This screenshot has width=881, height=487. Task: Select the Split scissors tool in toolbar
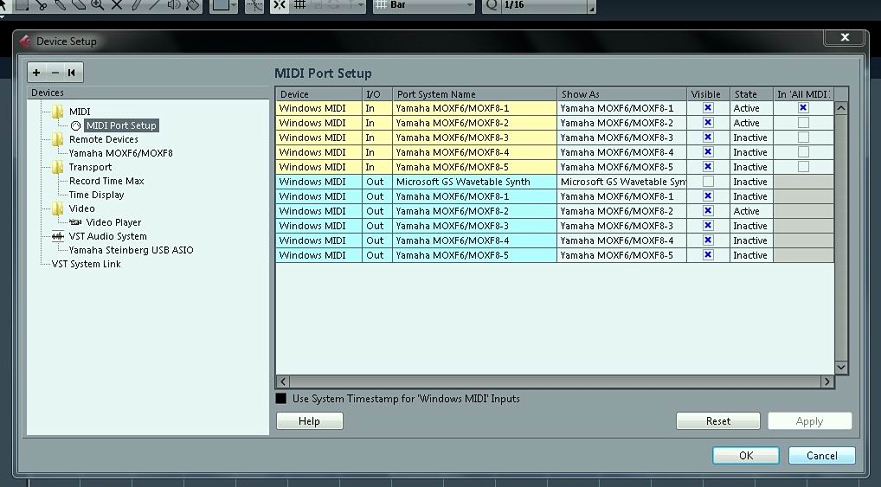tap(41, 5)
